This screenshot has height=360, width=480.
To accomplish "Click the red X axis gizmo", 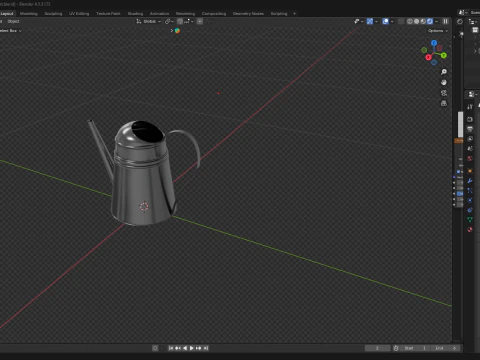I will (x=429, y=57).
